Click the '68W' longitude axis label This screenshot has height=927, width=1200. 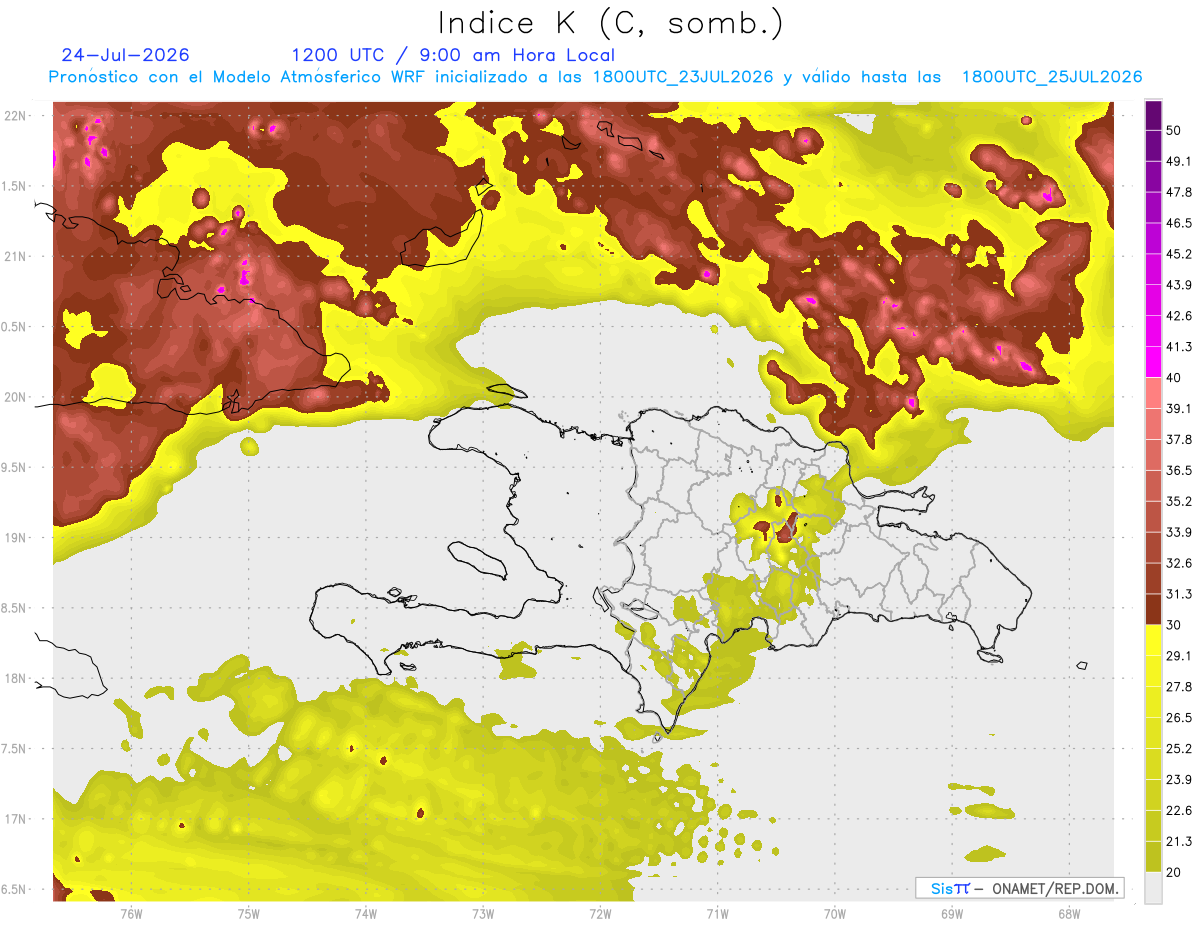point(1069,914)
